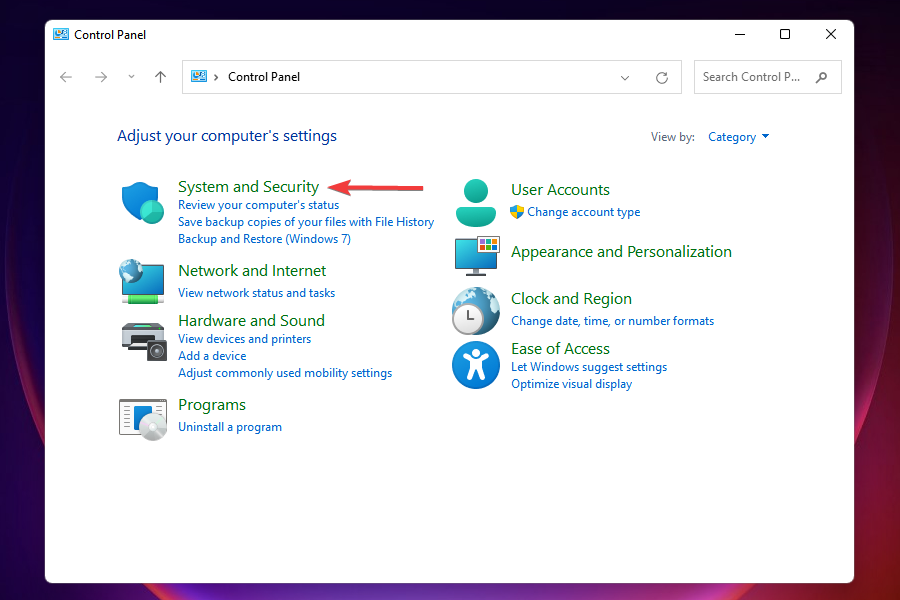This screenshot has width=900, height=600.
Task: Open Clock and Region category
Action: [x=571, y=299]
